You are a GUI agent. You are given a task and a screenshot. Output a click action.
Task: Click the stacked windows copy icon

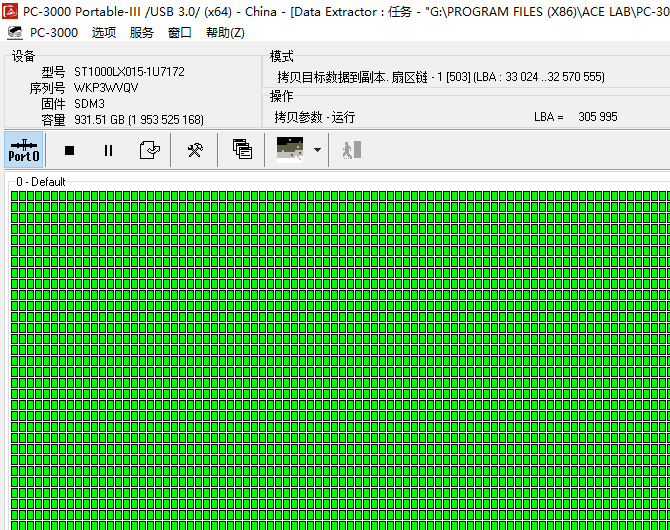click(x=242, y=149)
